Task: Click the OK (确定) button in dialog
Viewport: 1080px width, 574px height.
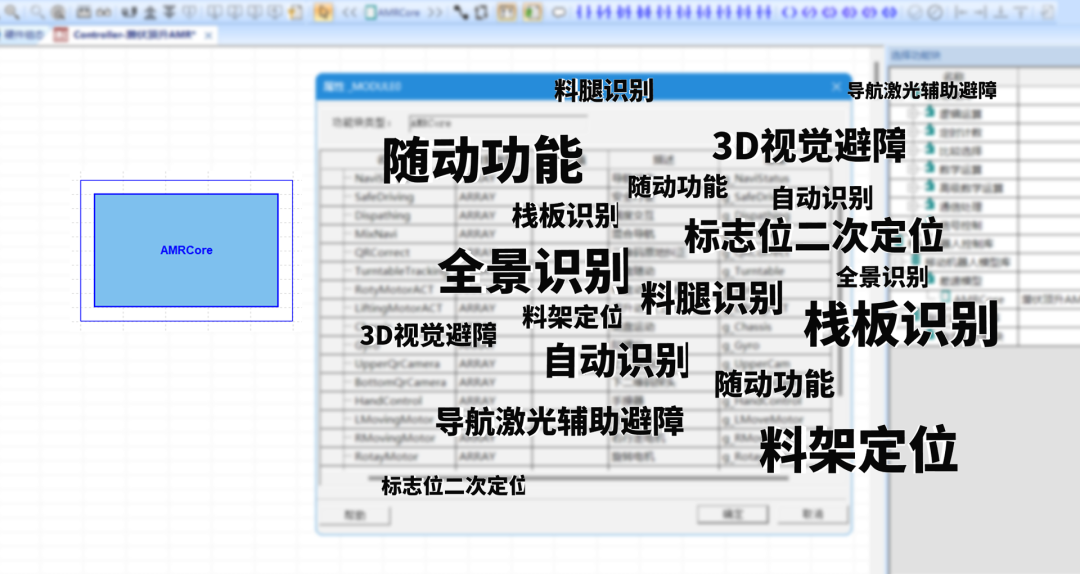Action: [733, 514]
